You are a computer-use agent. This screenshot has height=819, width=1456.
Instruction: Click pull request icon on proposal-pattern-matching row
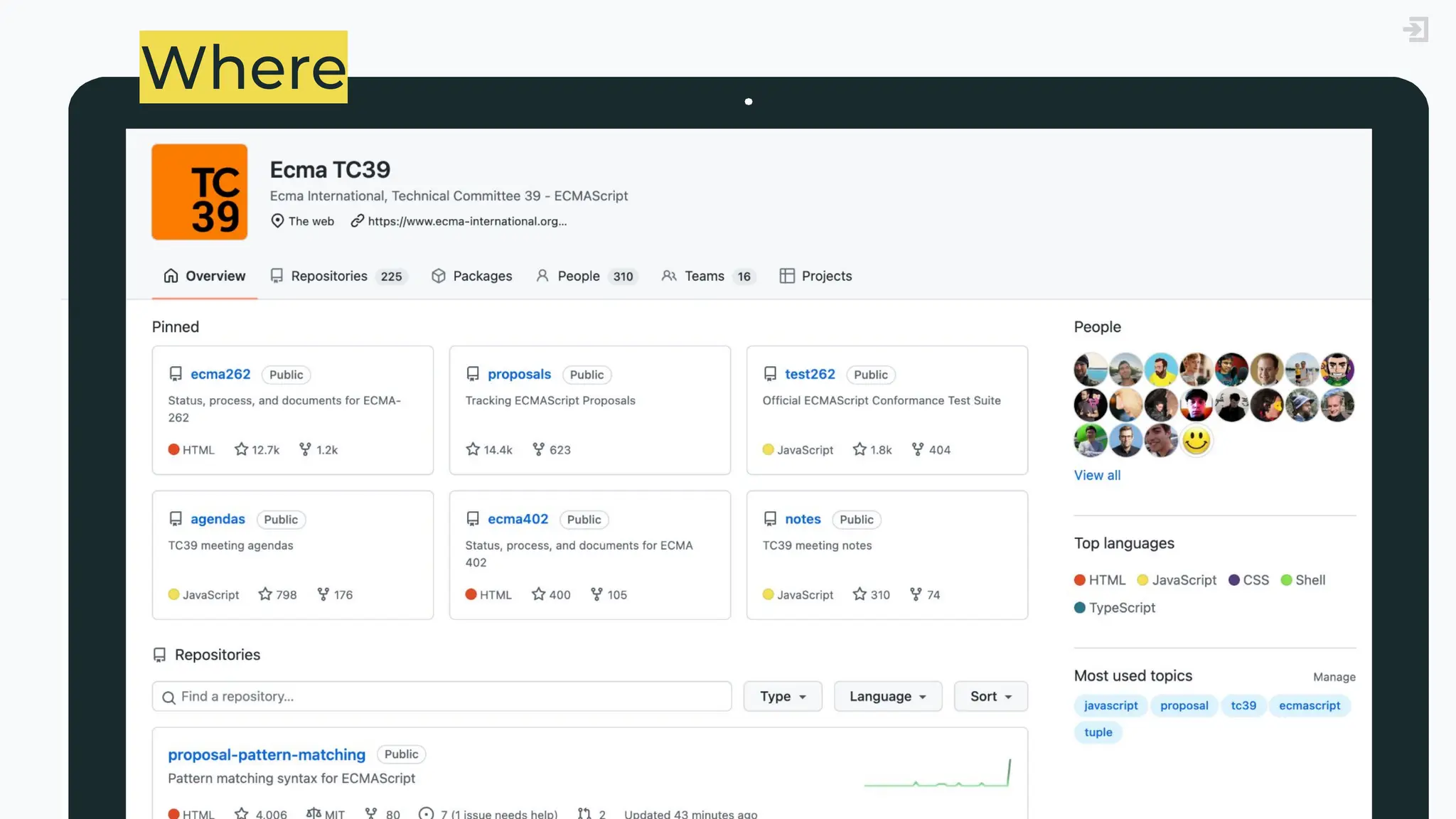point(584,813)
